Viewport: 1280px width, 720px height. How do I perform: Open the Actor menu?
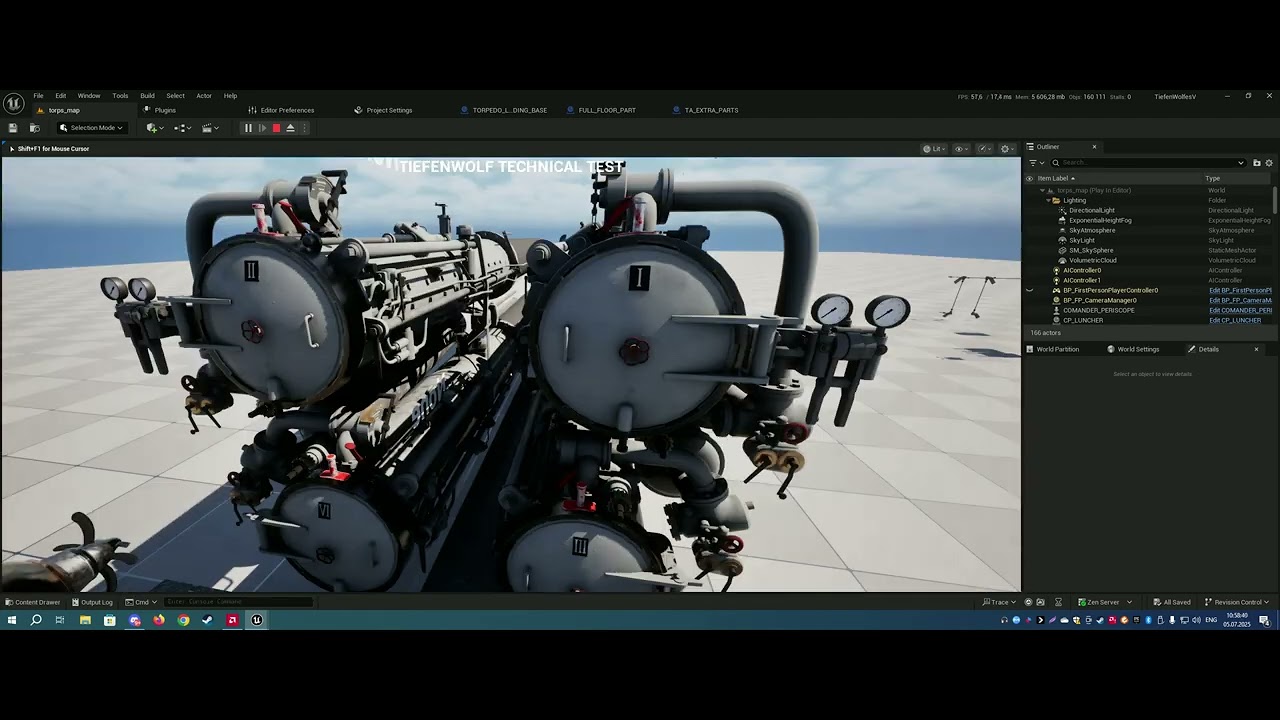tap(204, 96)
